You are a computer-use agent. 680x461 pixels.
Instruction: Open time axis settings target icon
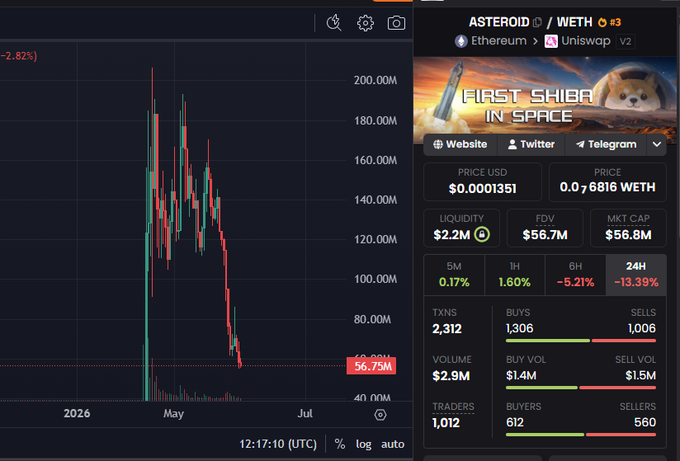pyautogui.click(x=380, y=415)
